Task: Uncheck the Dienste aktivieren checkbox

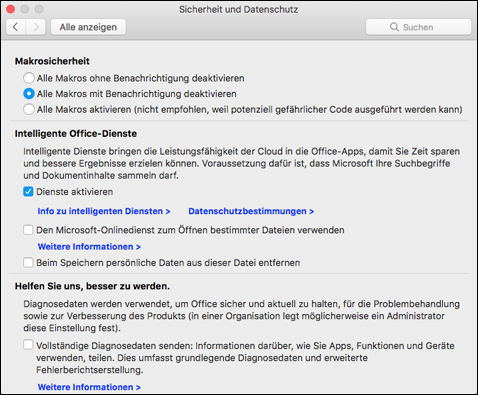Action: 28,192
